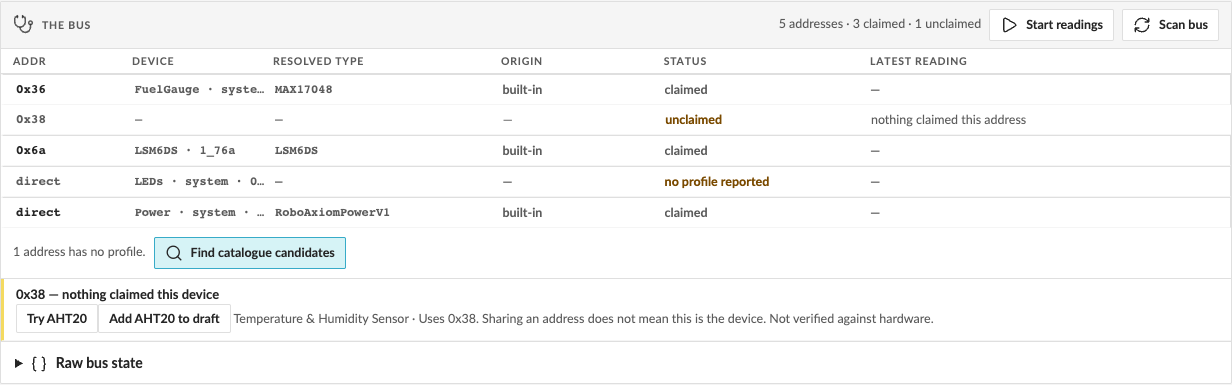The width and height of the screenshot is (1232, 385).
Task: Click built-in origin in the 0x6a row
Action: click(522, 150)
